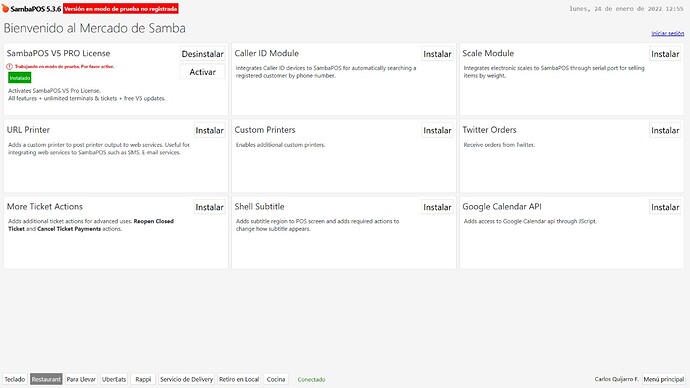Switch to Servicio de Delivery tab
The height and width of the screenshot is (388, 690).
(x=187, y=379)
